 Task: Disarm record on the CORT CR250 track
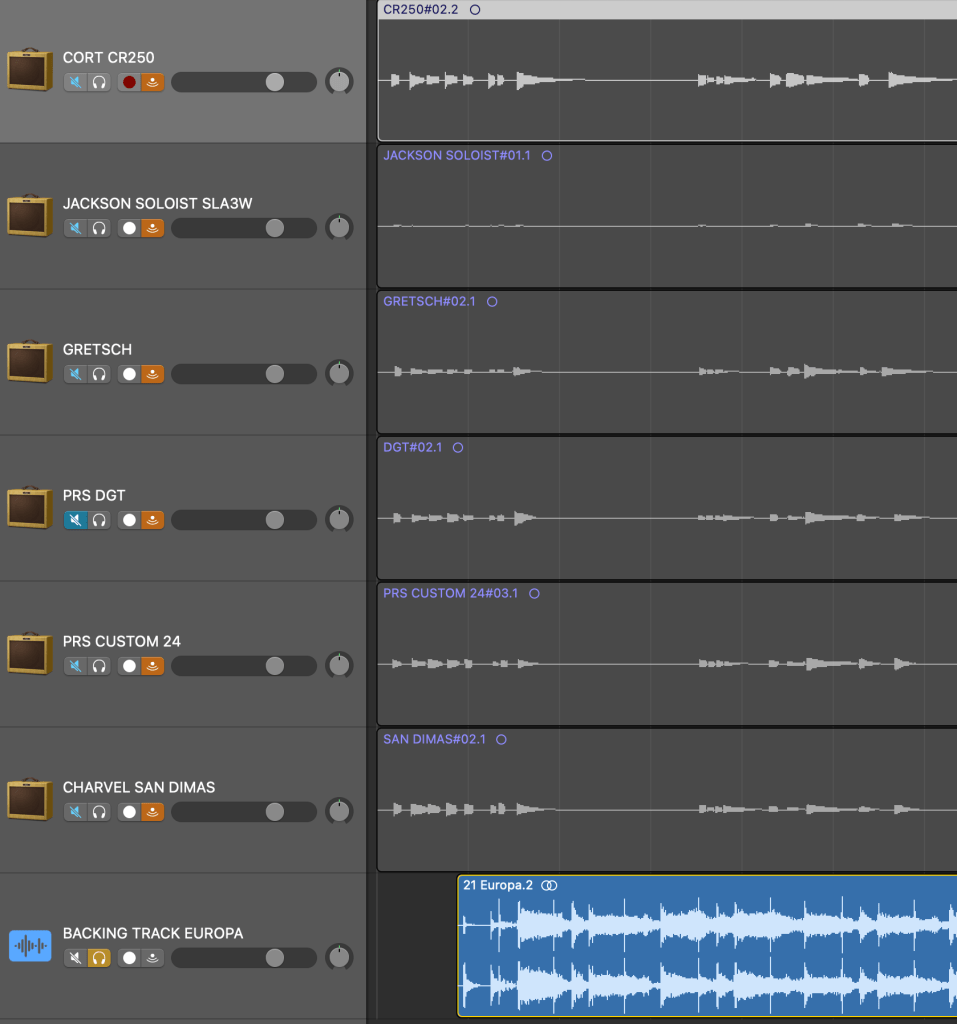pos(129,82)
